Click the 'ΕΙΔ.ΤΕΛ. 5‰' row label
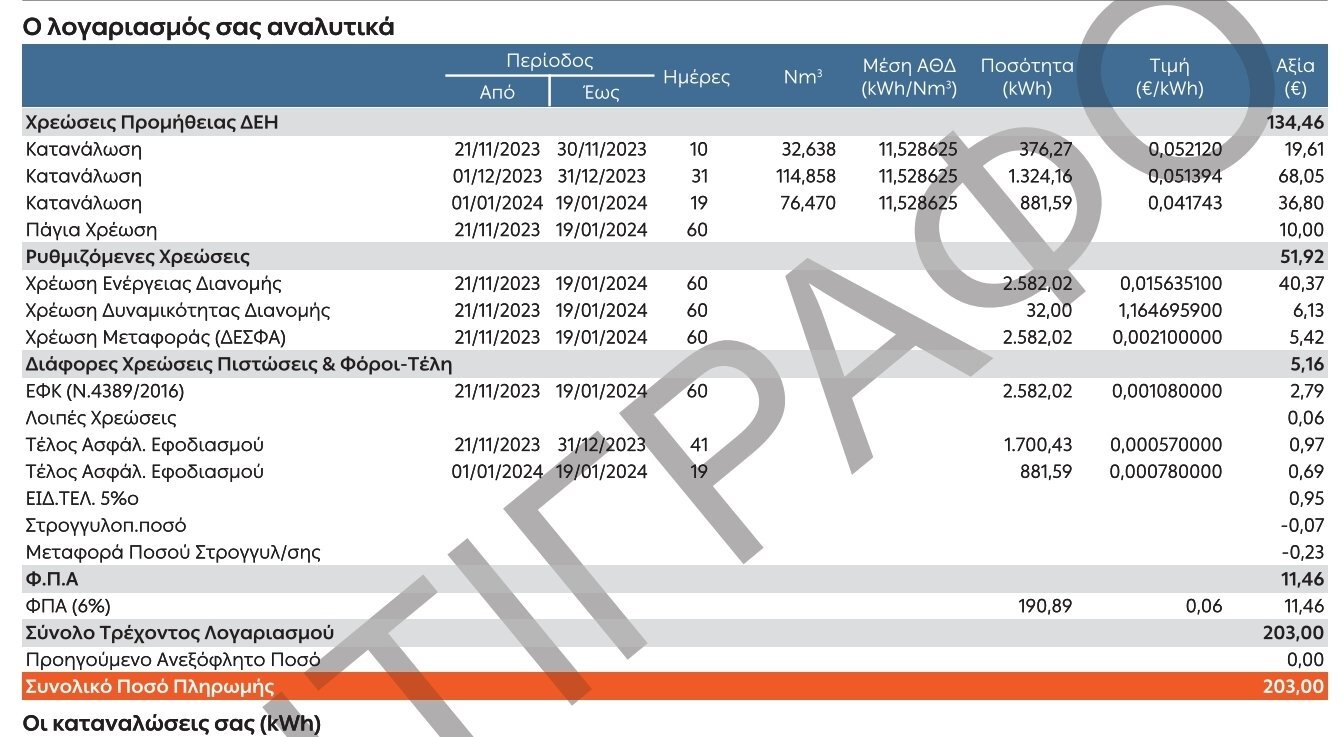The height and width of the screenshot is (737, 1343). coord(82,499)
